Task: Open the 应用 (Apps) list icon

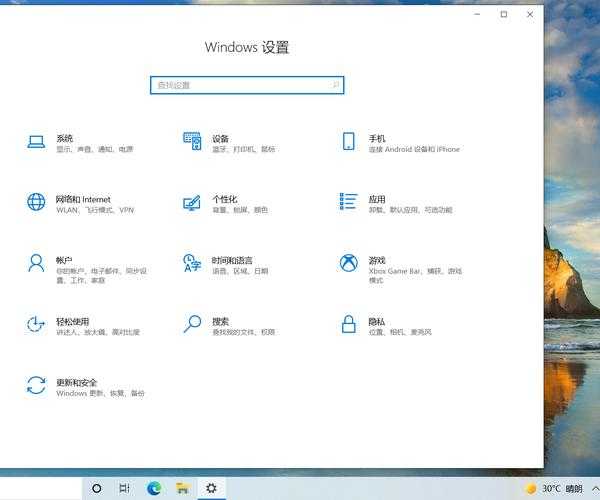Action: [349, 202]
